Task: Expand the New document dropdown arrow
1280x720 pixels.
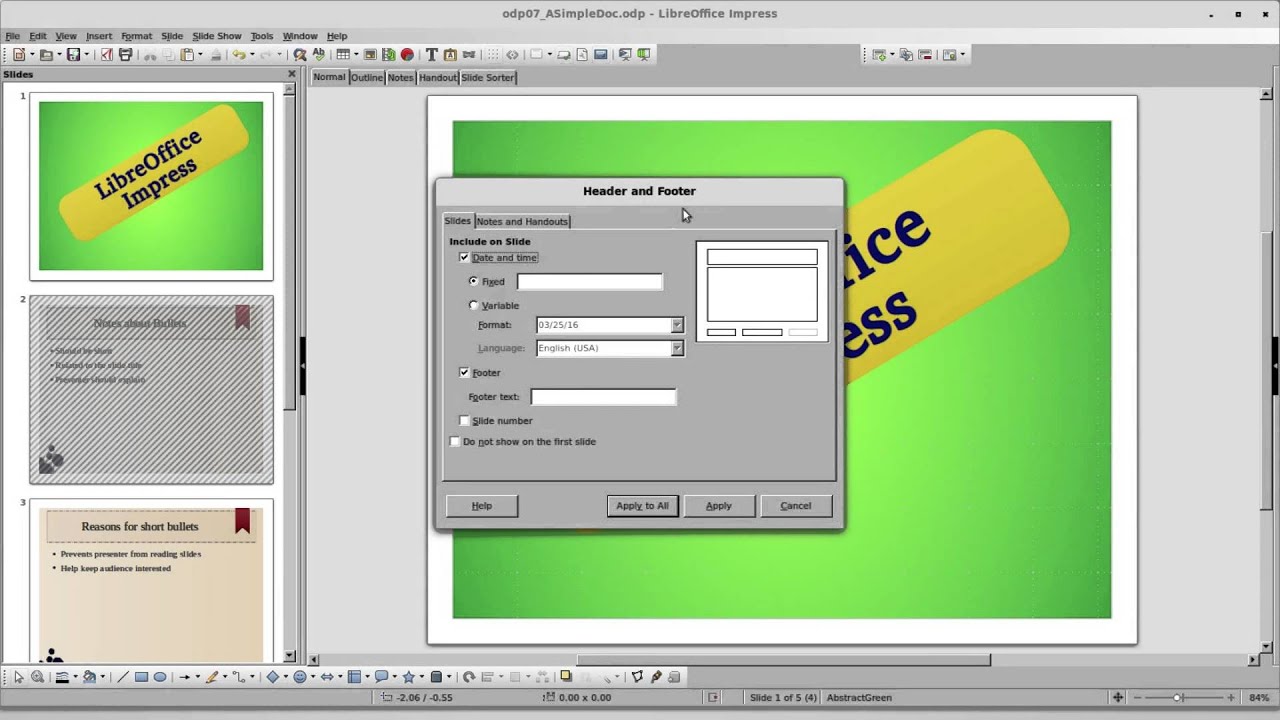Action: 33,55
